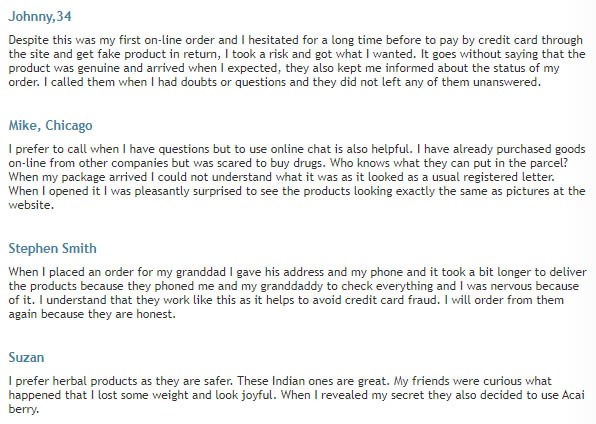Click the Johnny,34 reviewer heading
596x424 pixels.
pyautogui.click(x=40, y=16)
